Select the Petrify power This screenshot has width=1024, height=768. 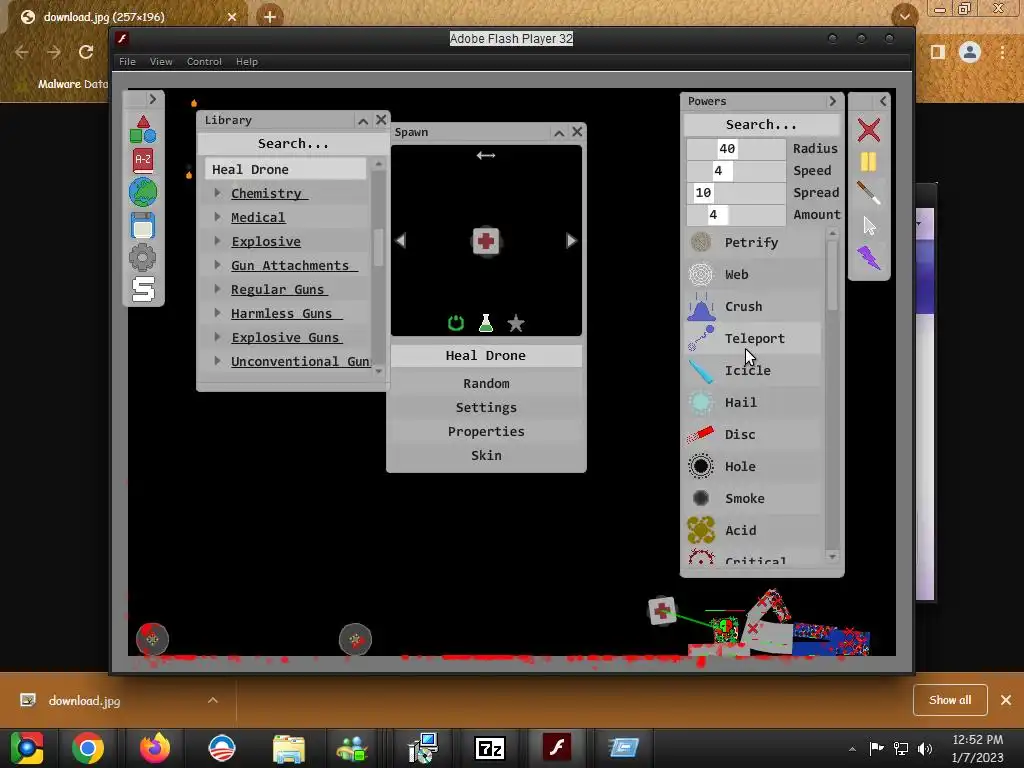[x=754, y=242]
